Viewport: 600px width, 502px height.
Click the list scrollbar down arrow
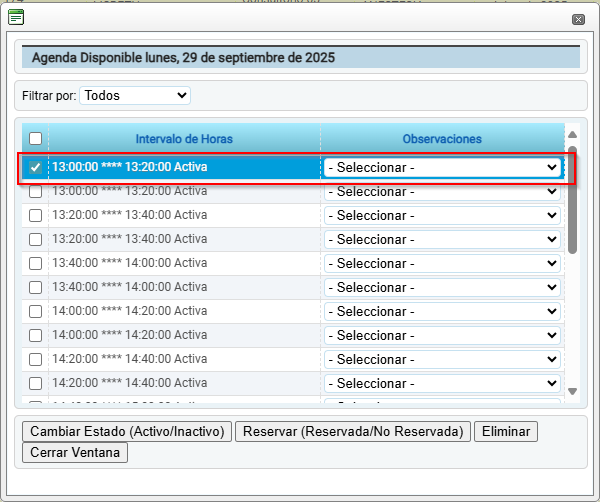[572, 391]
